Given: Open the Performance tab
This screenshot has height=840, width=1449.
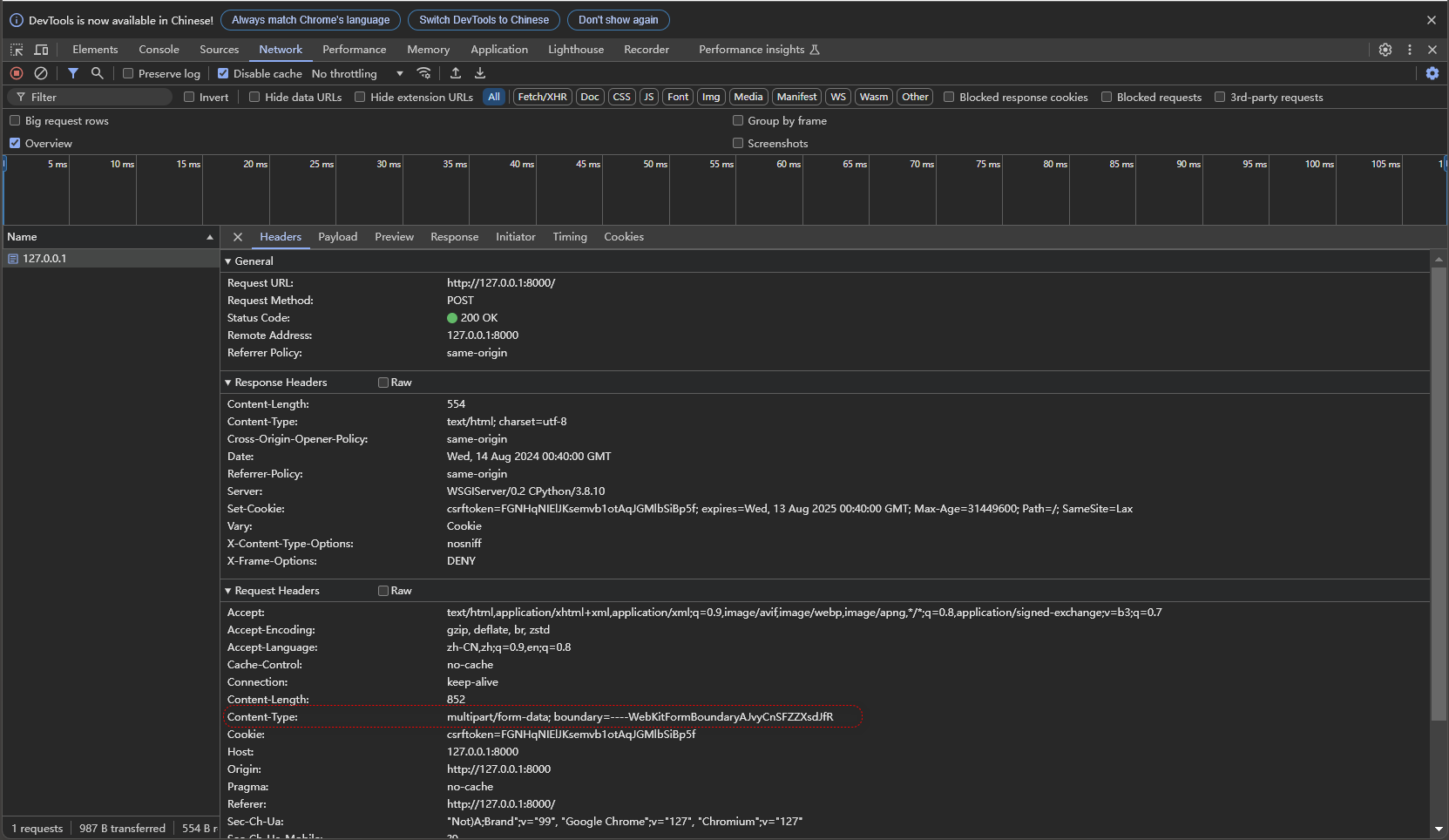Looking at the screenshot, I should coord(354,50).
